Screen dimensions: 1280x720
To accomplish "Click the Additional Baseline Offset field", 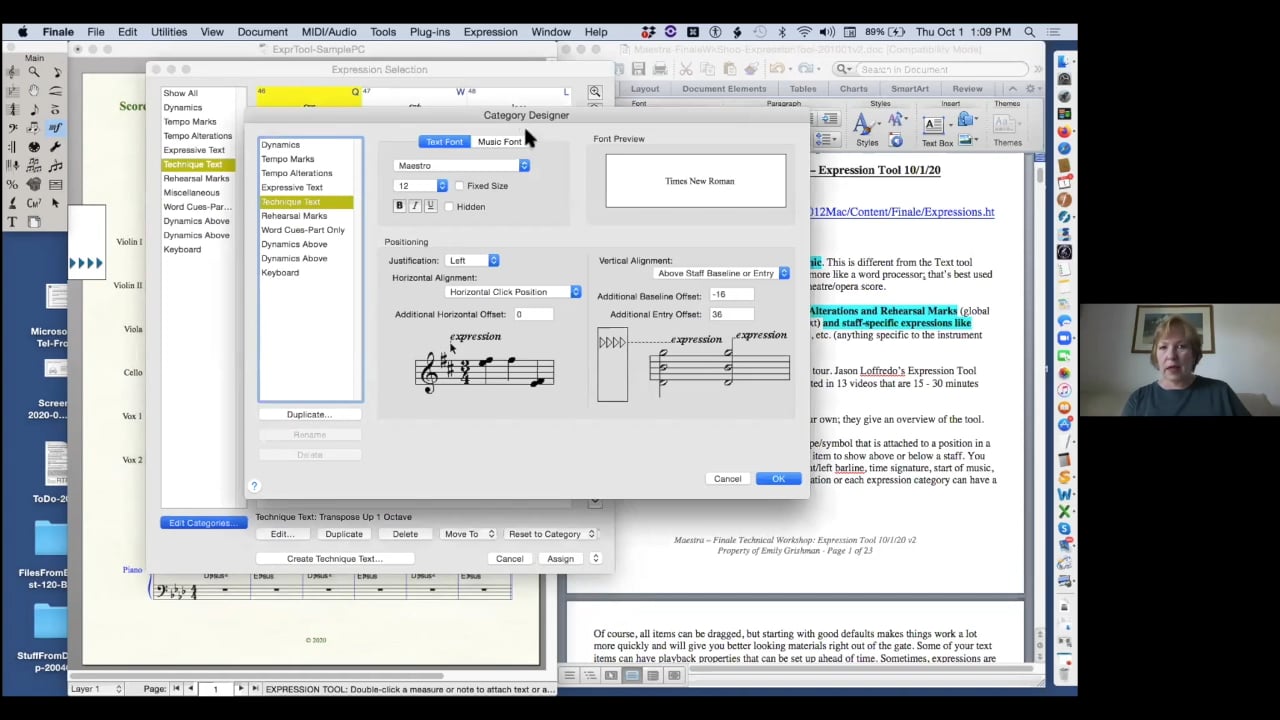I will [732, 295].
